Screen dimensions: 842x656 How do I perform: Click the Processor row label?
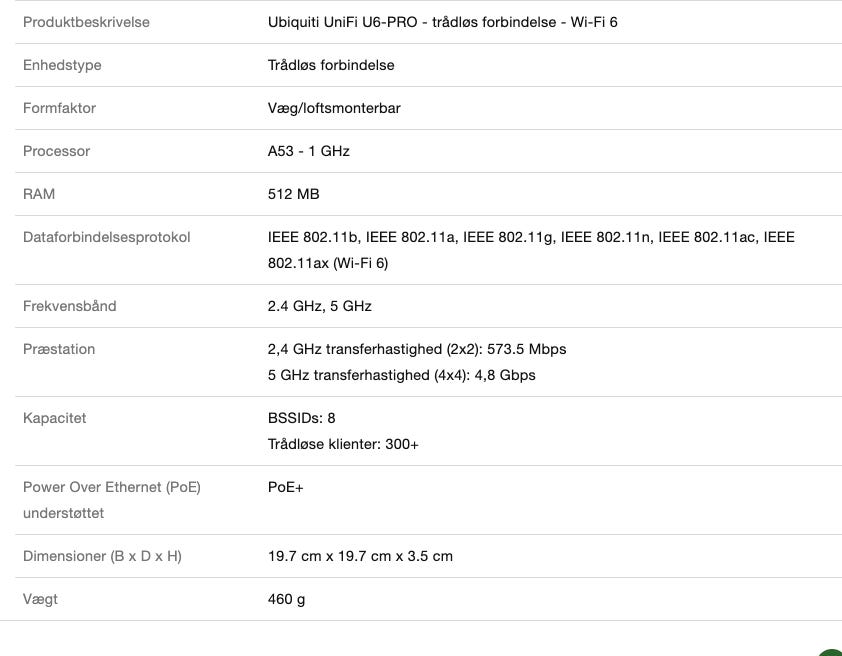56,151
